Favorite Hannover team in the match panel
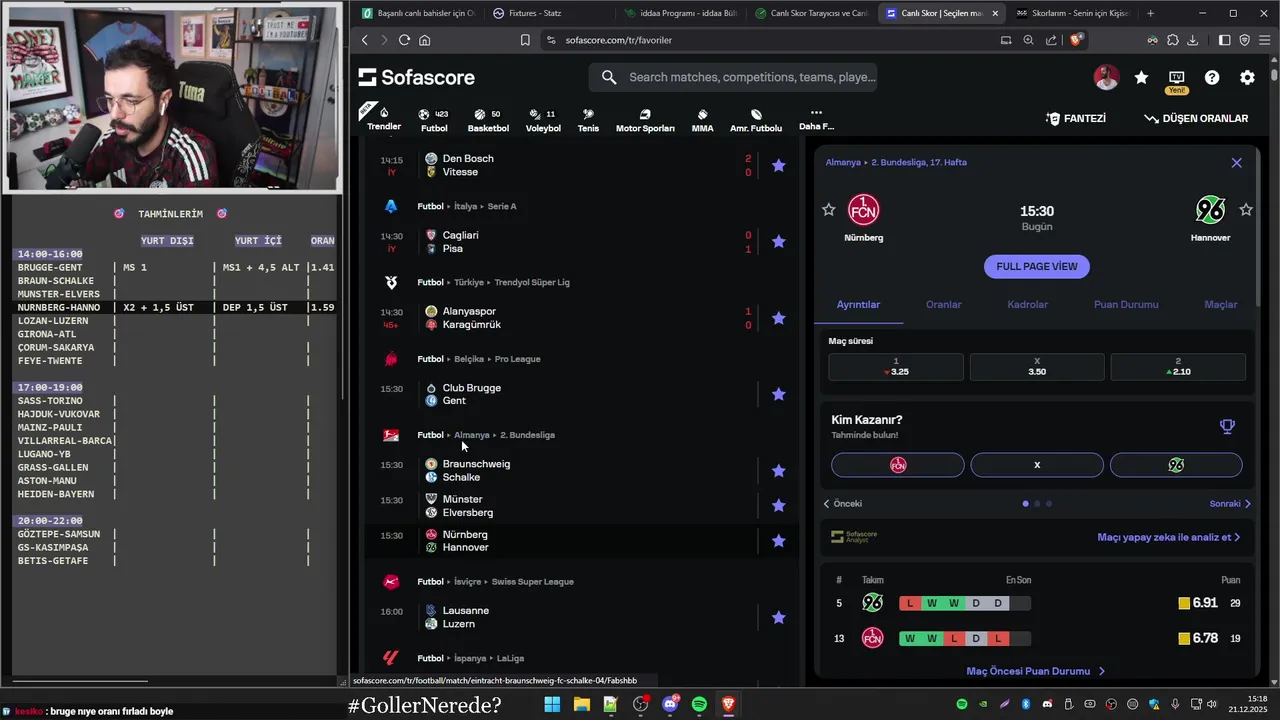This screenshot has height=720, width=1280. [1246, 209]
